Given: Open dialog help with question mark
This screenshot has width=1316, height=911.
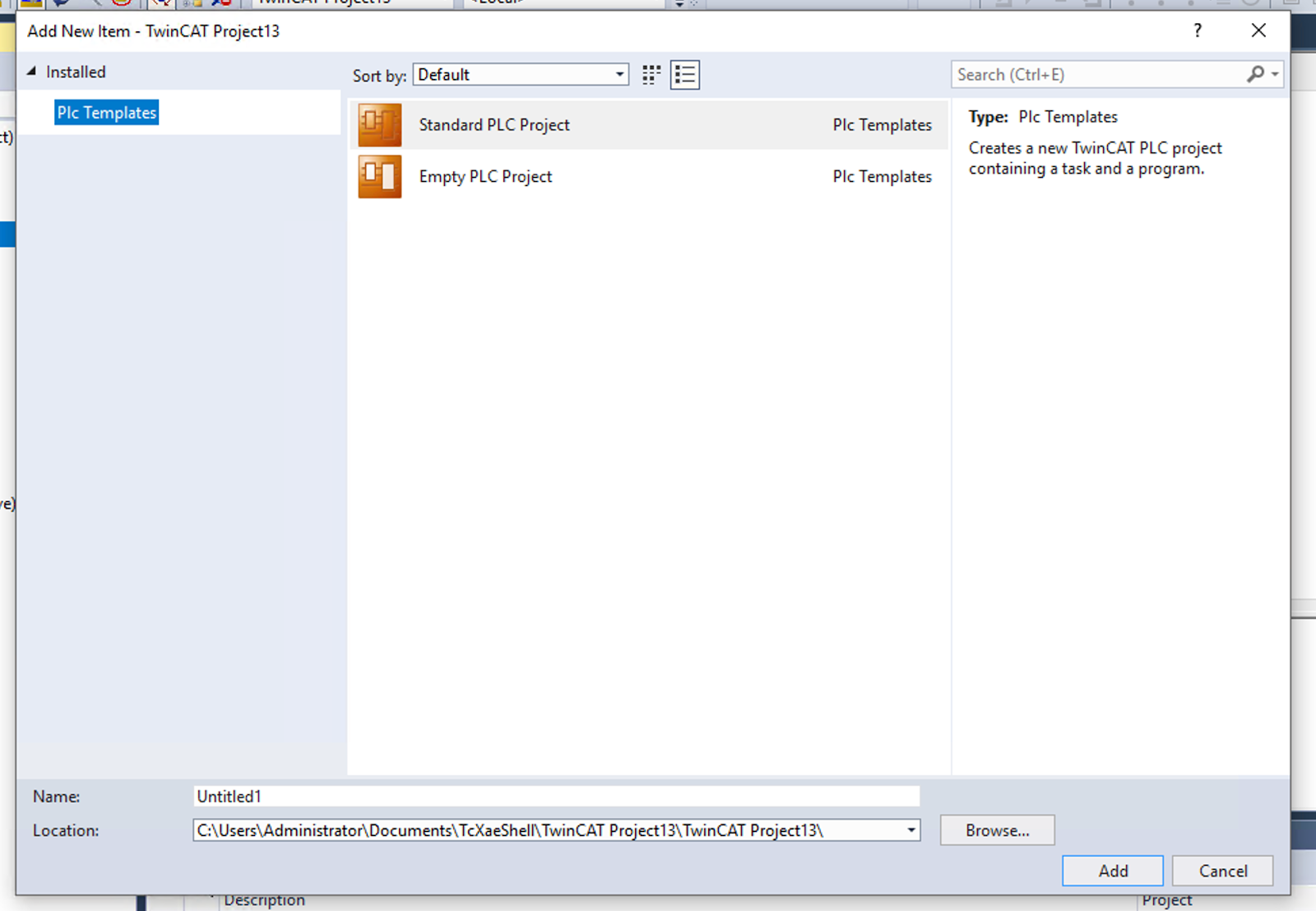Looking at the screenshot, I should (x=1198, y=31).
